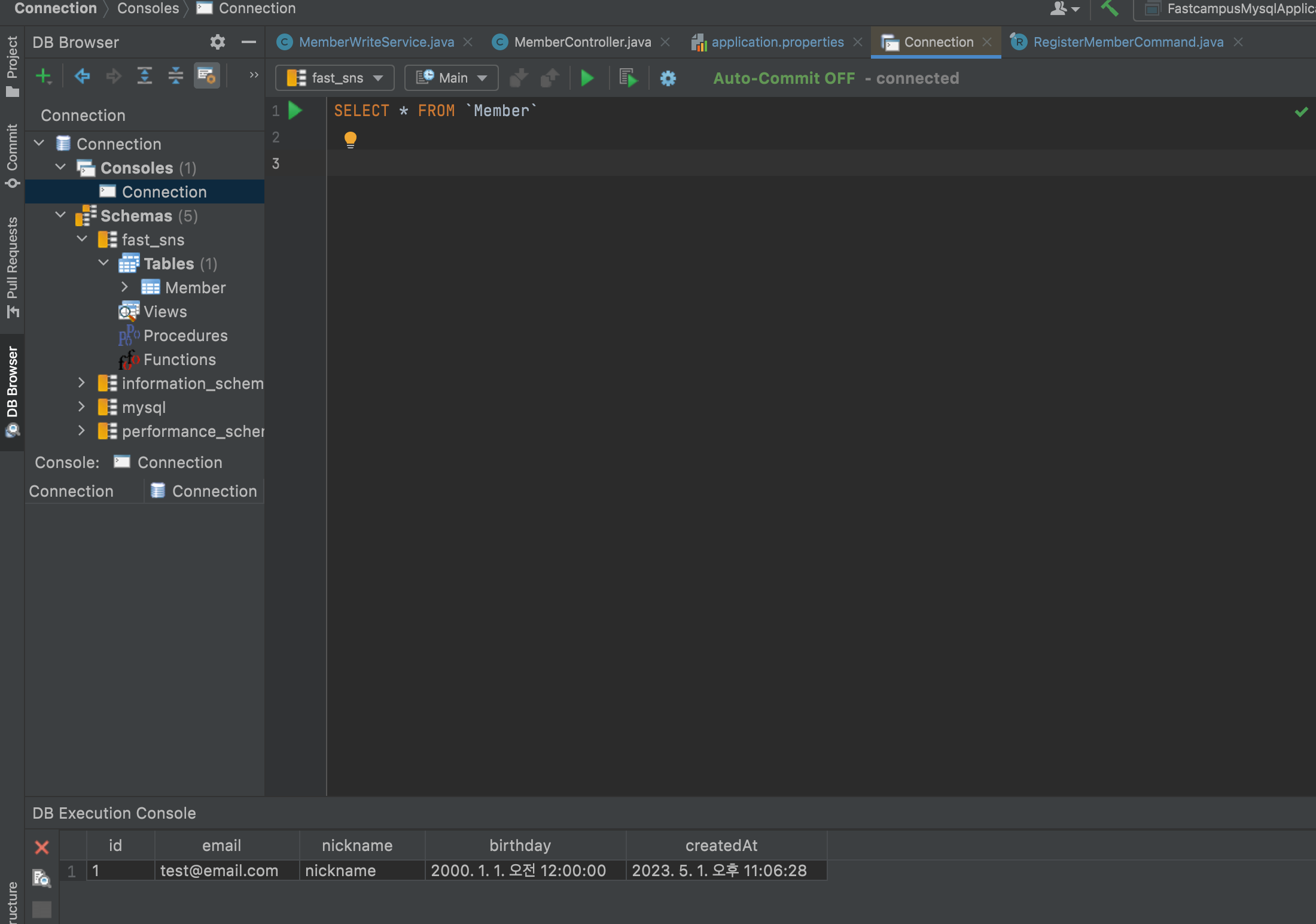Open DB Browser settings gear icon
The height and width of the screenshot is (924, 1316).
coord(217,42)
